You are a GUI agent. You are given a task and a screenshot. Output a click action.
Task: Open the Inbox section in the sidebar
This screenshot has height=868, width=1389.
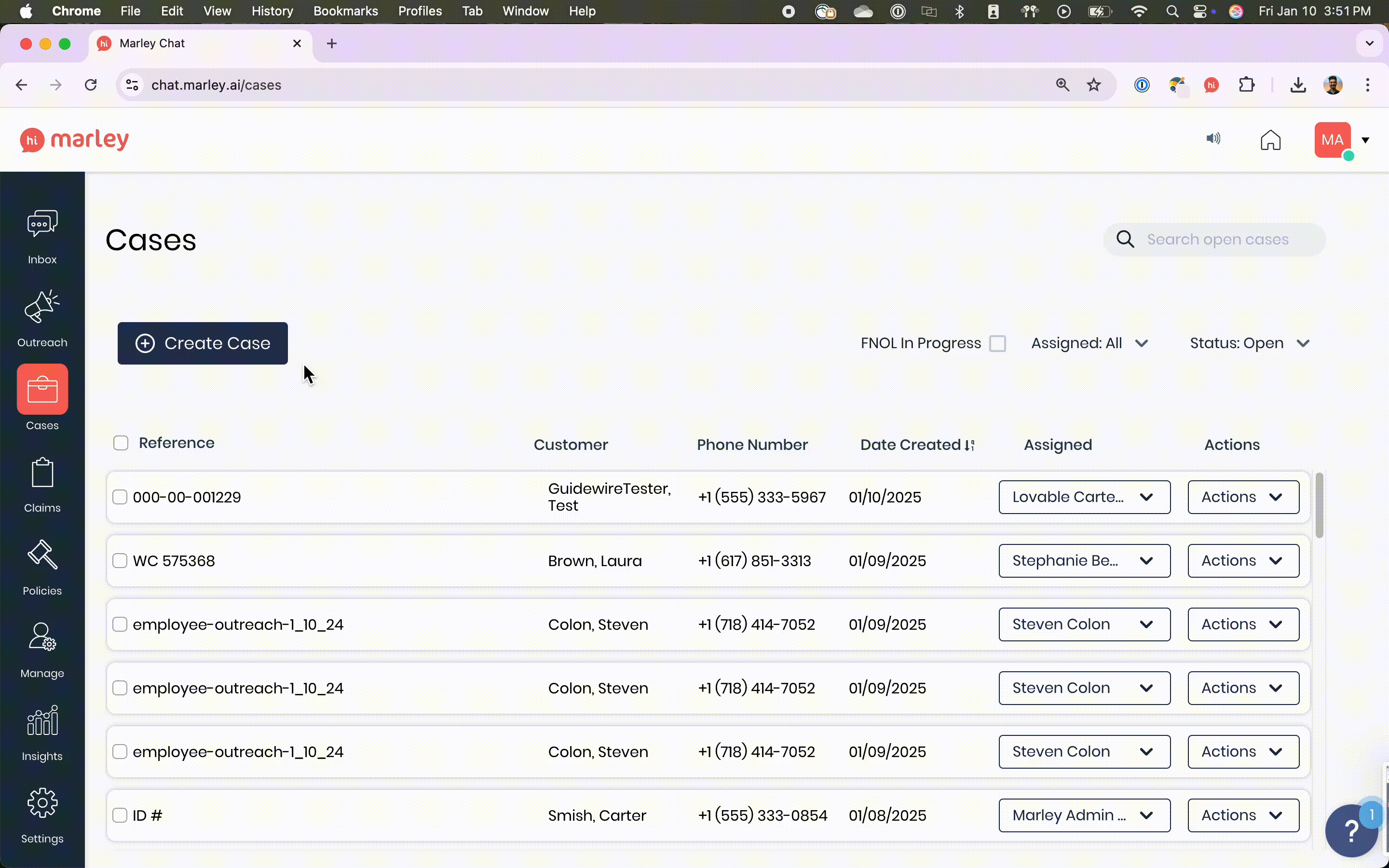click(x=41, y=235)
